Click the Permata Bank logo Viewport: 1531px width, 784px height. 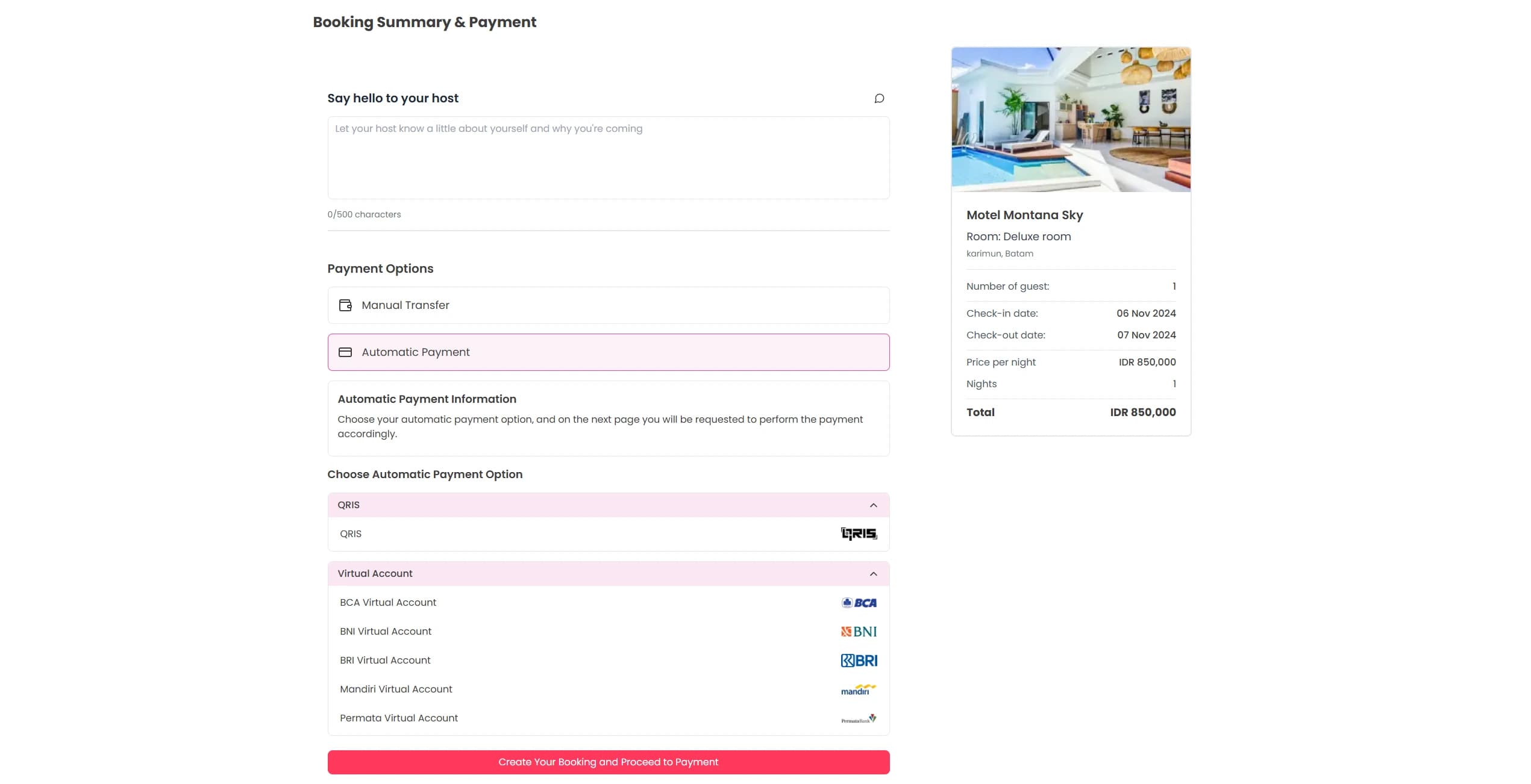(x=859, y=718)
